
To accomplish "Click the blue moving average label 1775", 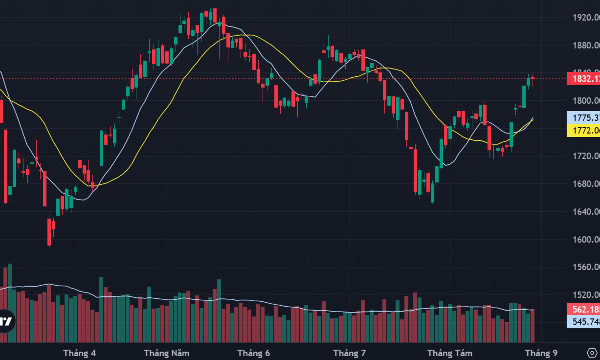I will pos(583,117).
